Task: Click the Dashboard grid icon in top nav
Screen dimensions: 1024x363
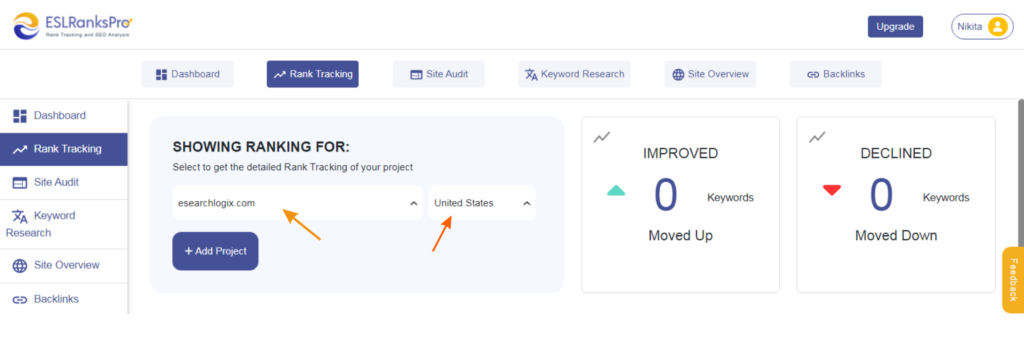Action: coord(161,74)
